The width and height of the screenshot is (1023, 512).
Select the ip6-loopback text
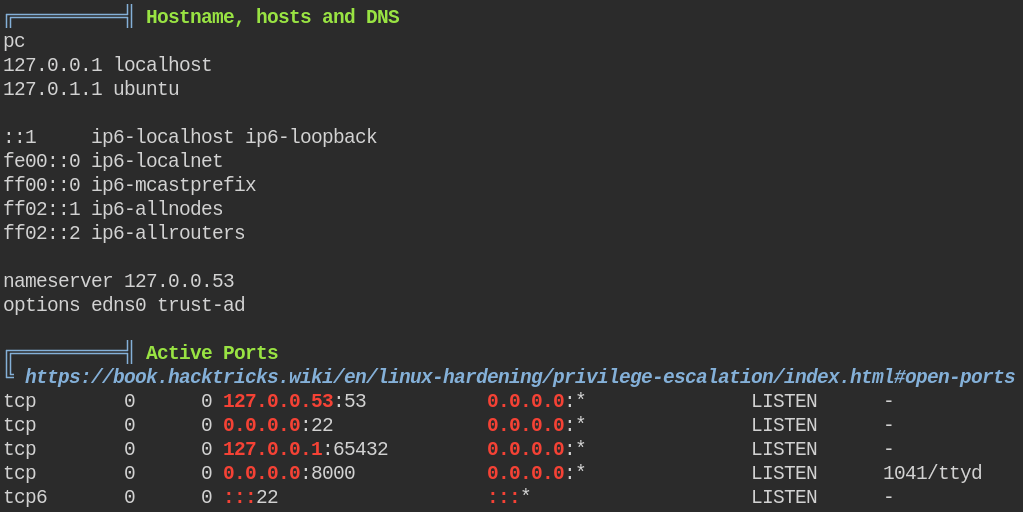(x=311, y=137)
